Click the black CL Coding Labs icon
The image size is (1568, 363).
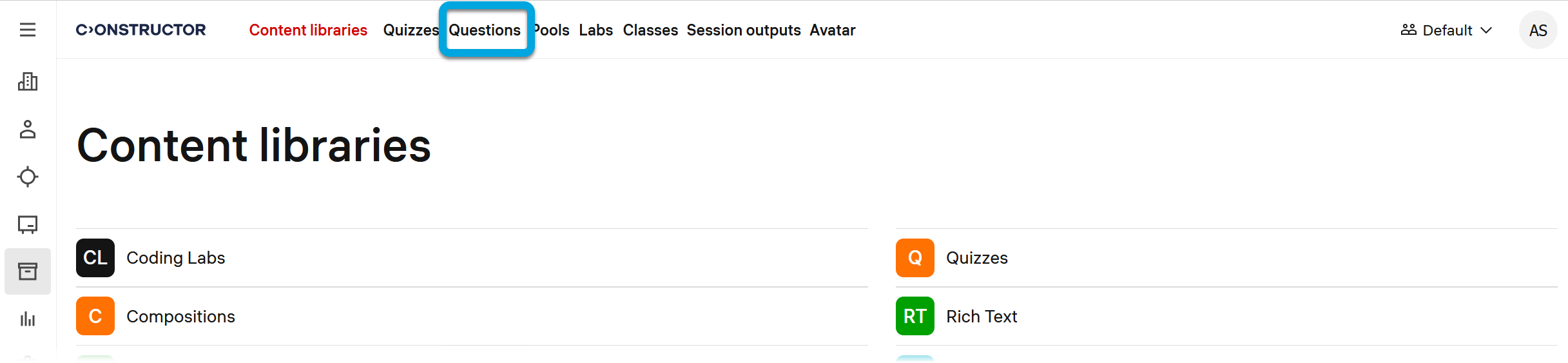(95, 258)
